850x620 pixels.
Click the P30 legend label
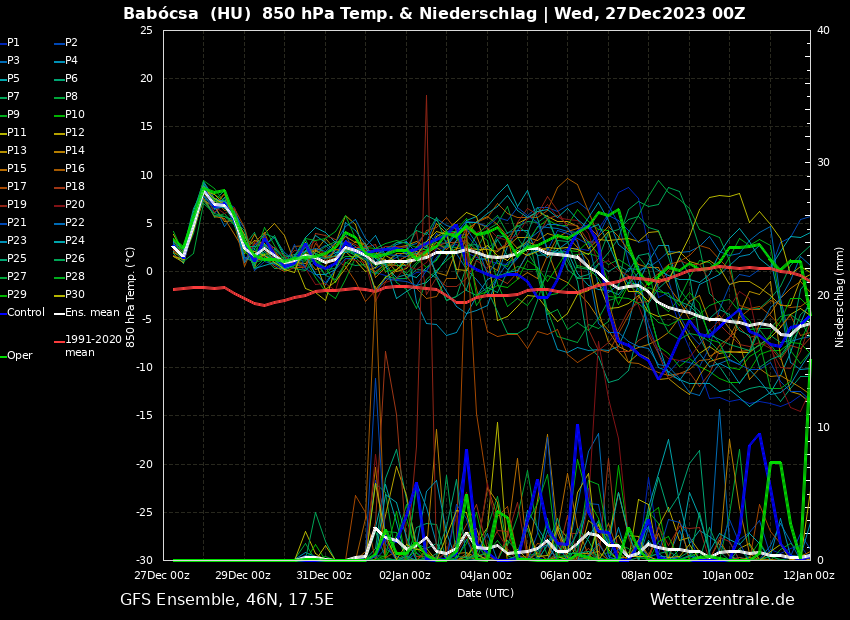pos(75,295)
